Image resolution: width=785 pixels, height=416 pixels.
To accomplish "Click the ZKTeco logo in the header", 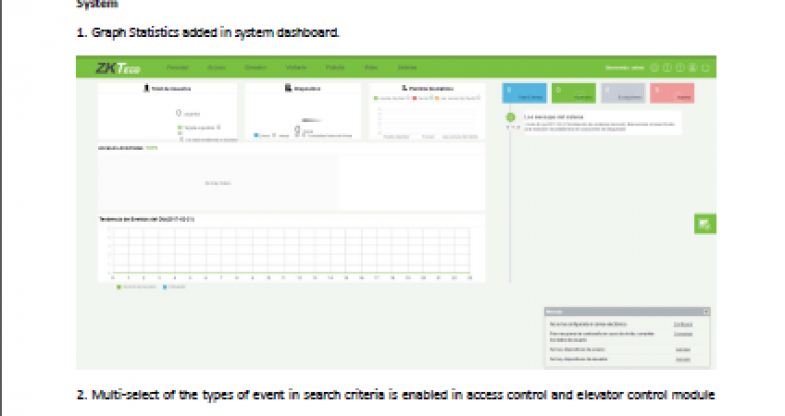I will click(x=115, y=68).
